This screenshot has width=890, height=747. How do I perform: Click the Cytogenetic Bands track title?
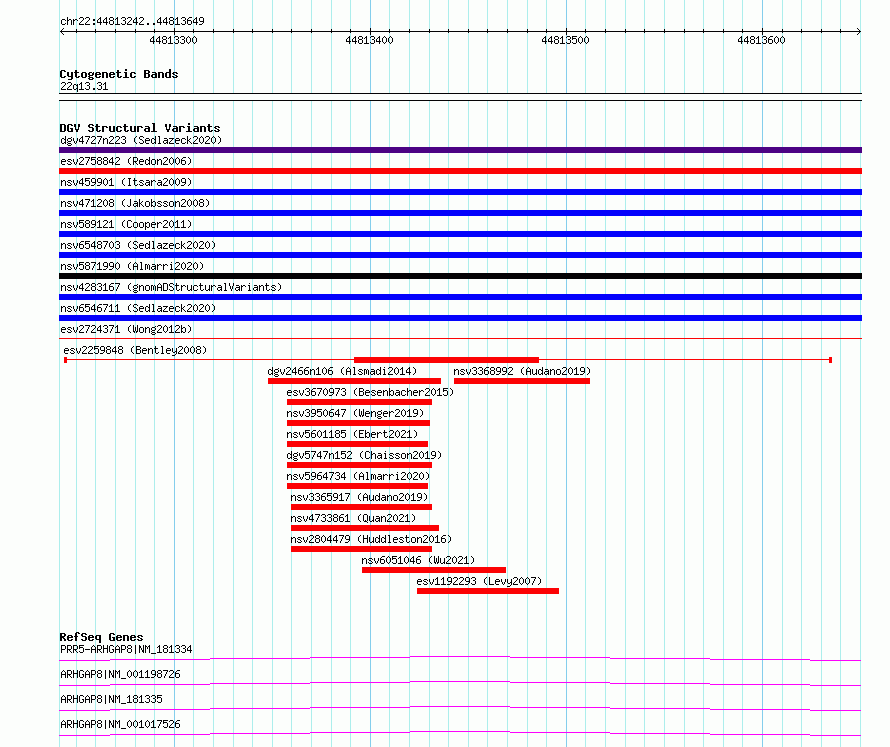click(x=119, y=74)
